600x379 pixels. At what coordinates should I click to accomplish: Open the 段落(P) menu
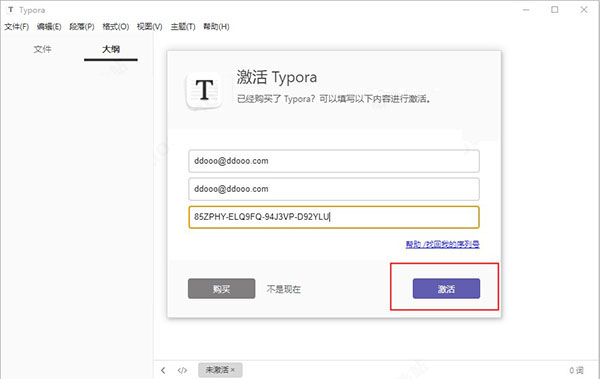82,27
